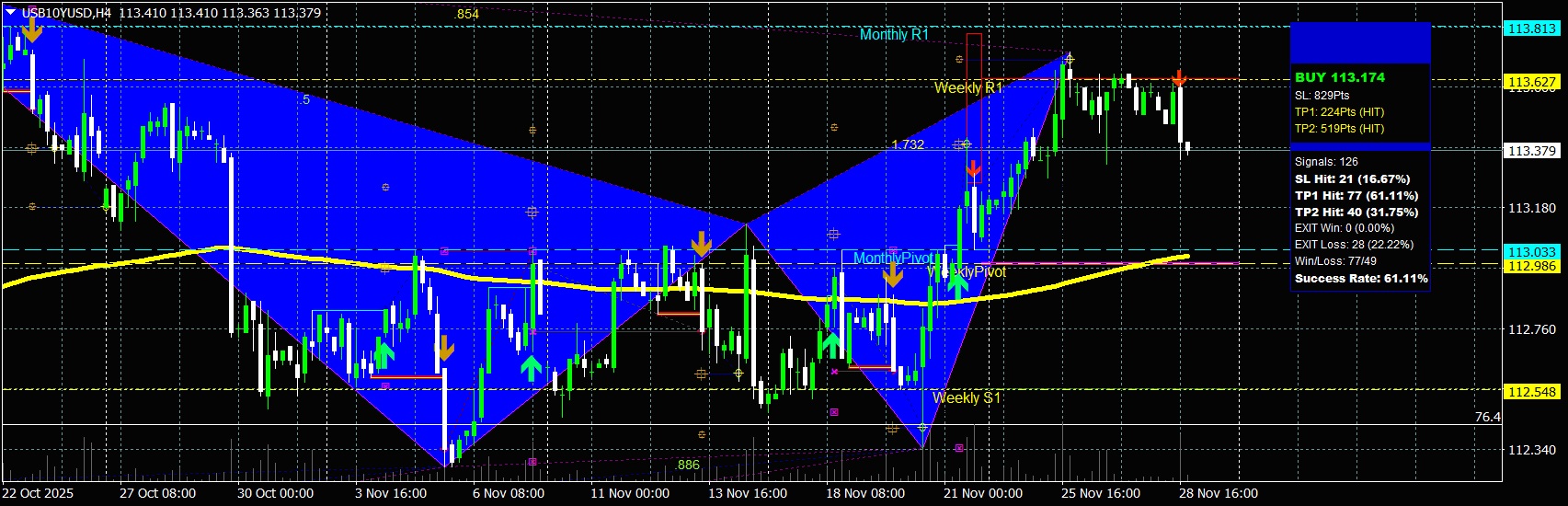Viewport: 1568px width, 506px height.
Task: Click the BUY 113.174 signal heading
Action: [1339, 77]
